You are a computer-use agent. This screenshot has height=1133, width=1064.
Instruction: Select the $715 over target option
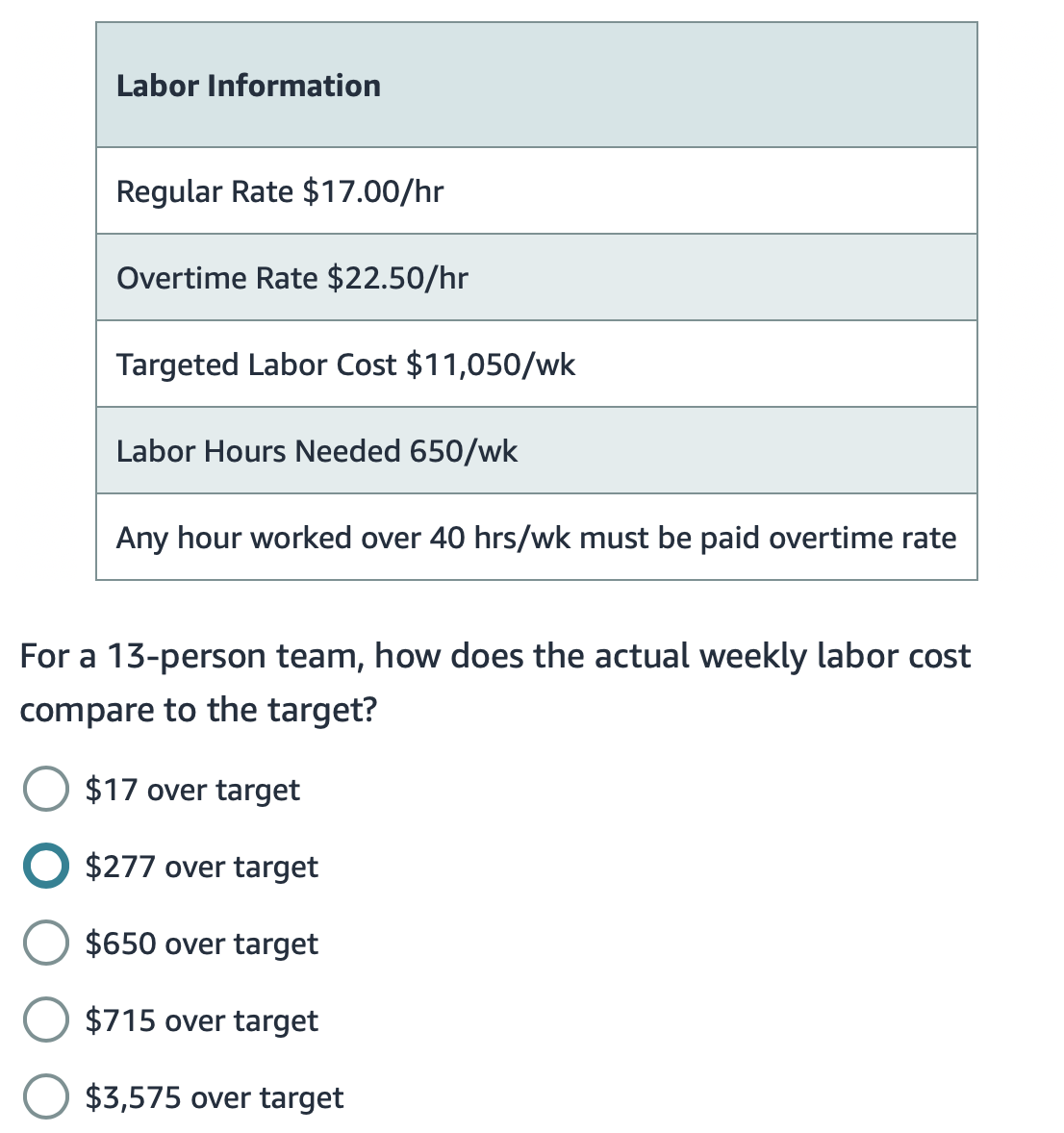45,1020
